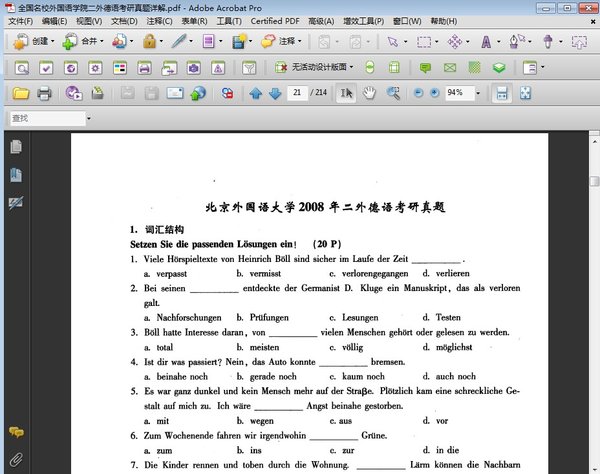
Task: Open the Certified PDF menu
Action: pyautogui.click(x=275, y=21)
